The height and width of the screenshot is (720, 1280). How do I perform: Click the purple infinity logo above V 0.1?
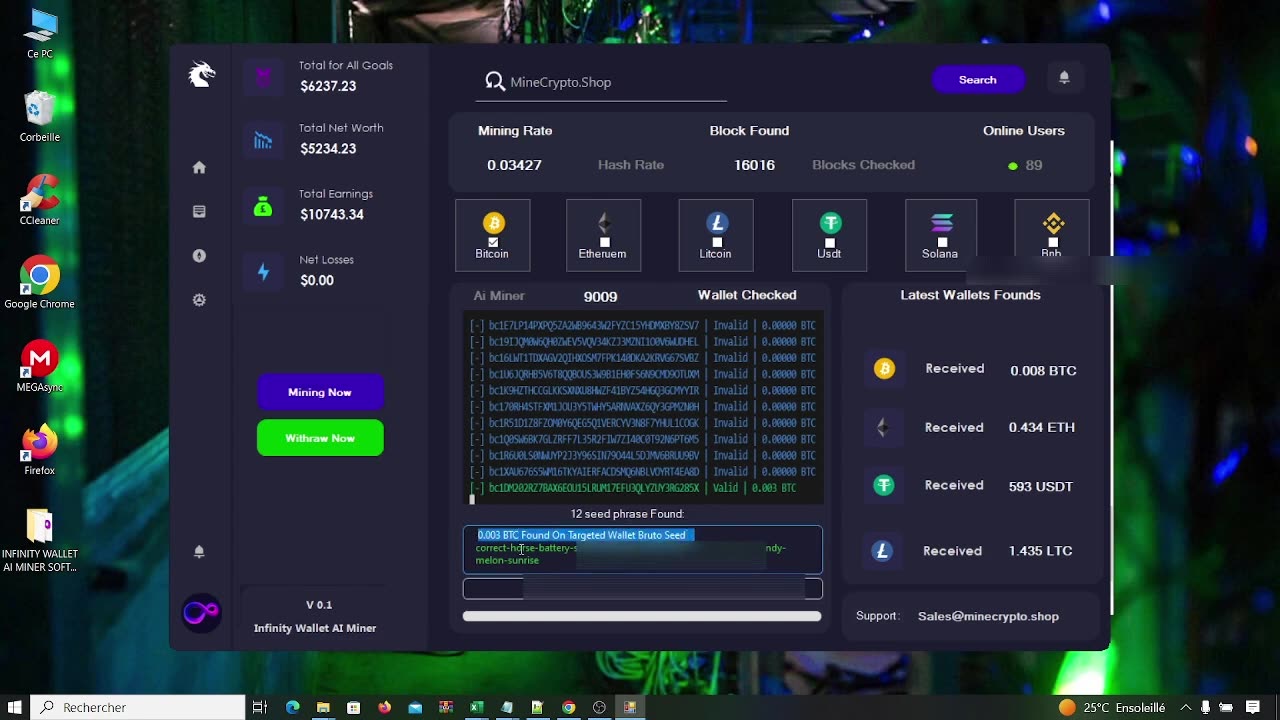pos(201,612)
